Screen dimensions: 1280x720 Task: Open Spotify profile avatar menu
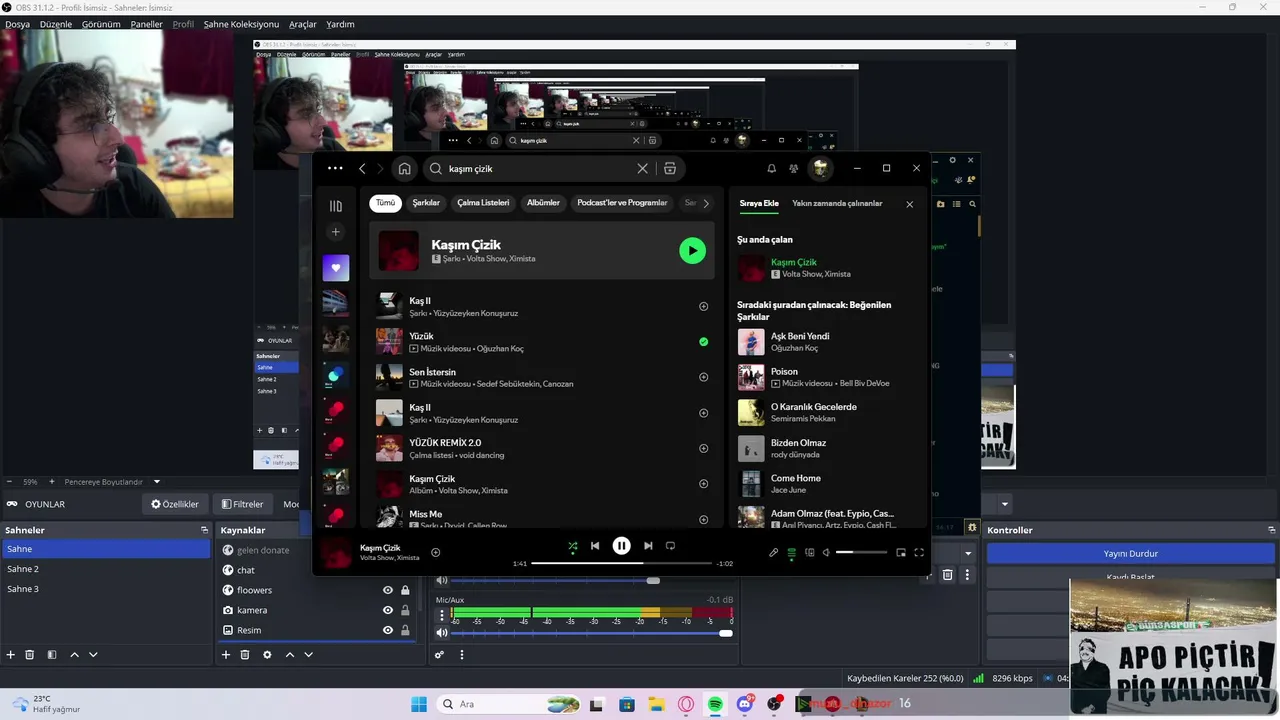click(x=821, y=168)
